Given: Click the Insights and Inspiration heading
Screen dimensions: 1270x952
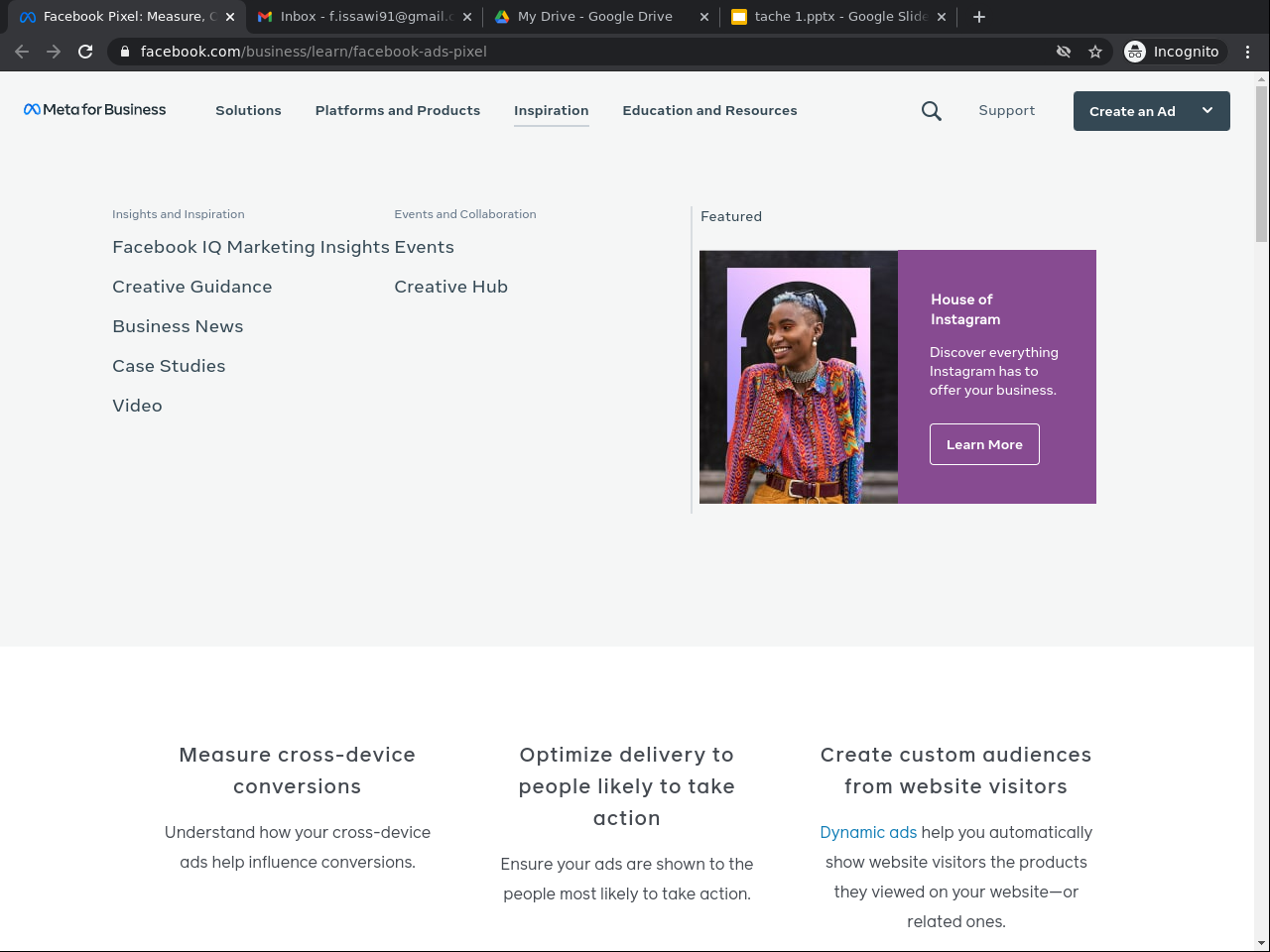Looking at the screenshot, I should [x=179, y=214].
